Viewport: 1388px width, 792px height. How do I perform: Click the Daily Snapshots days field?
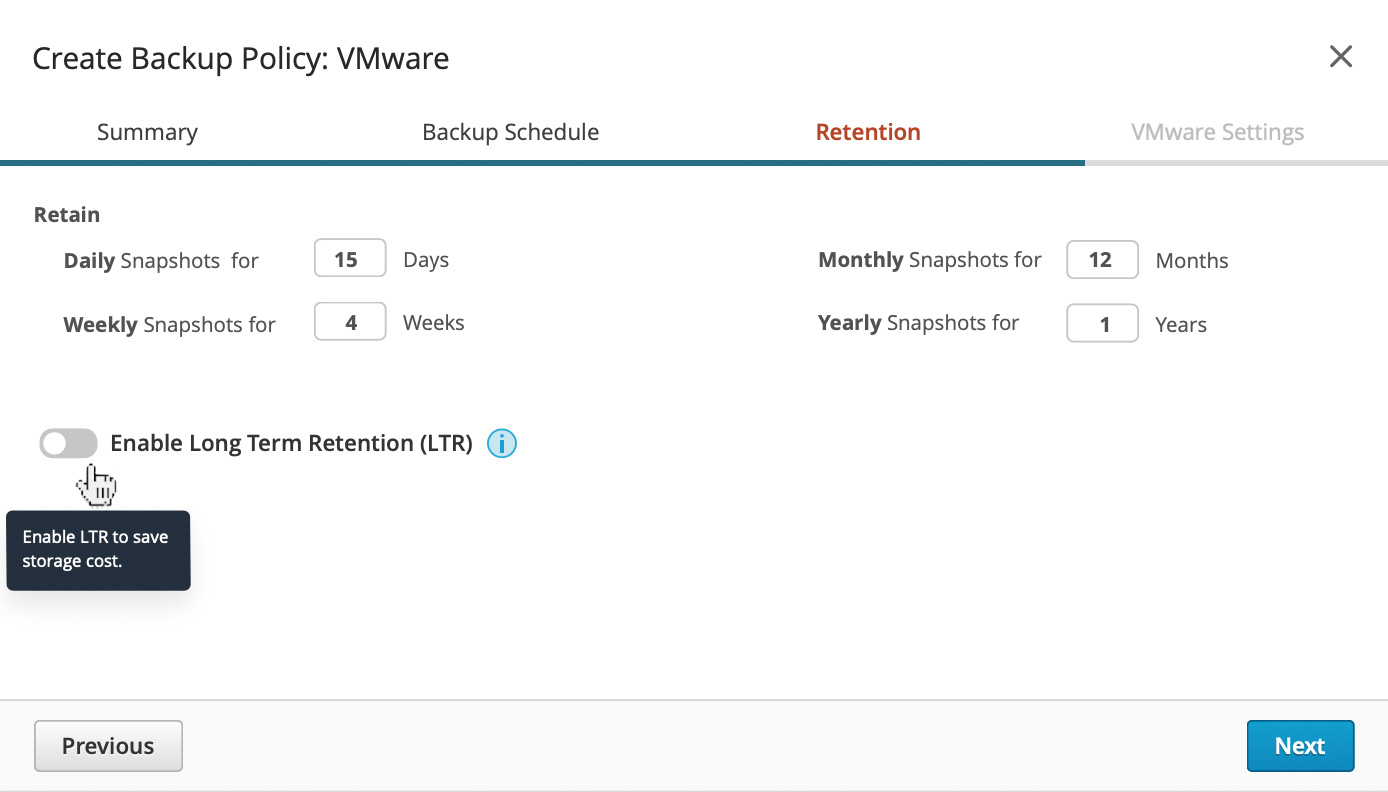coord(349,259)
